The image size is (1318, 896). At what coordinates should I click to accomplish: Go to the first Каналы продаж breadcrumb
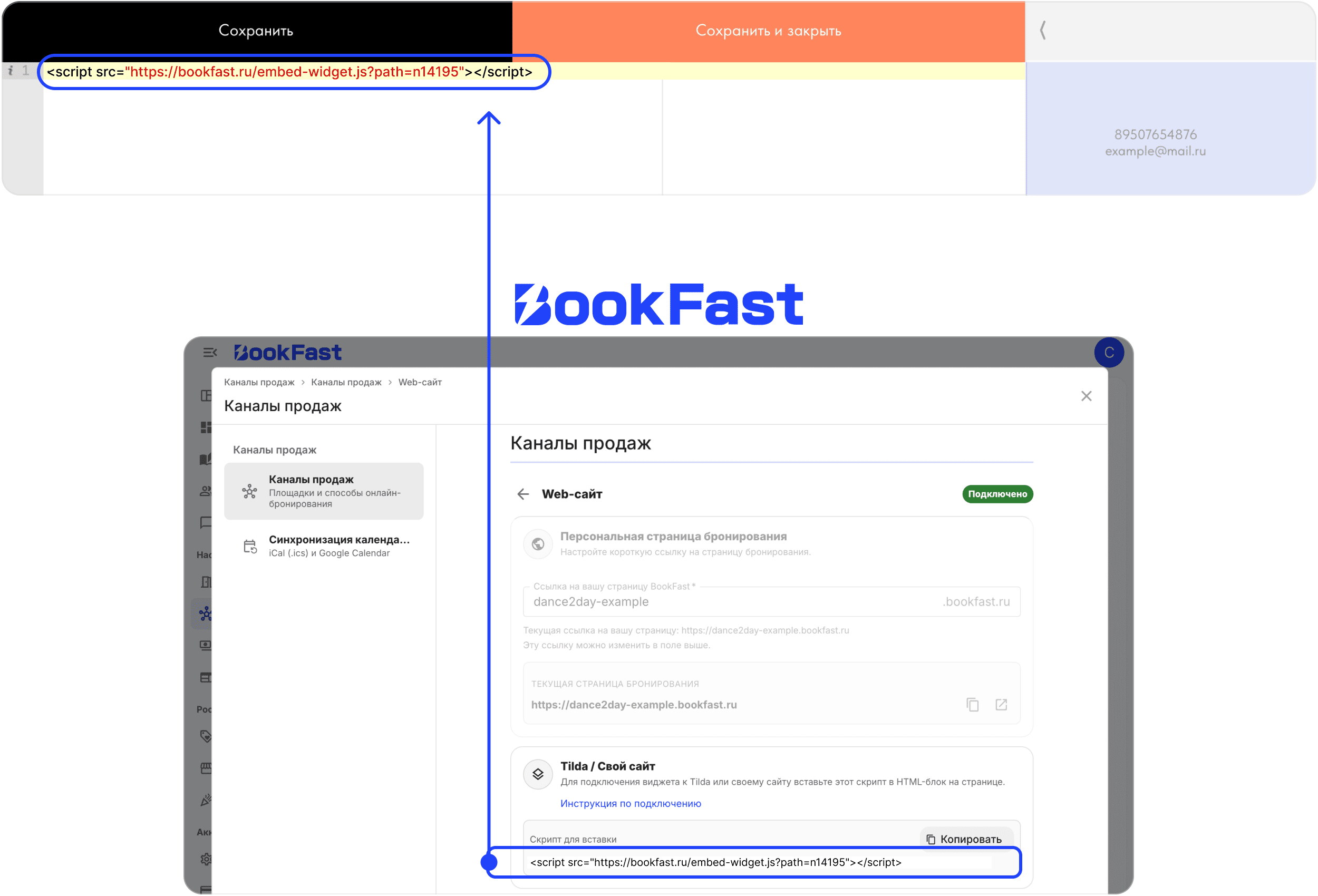pyautogui.click(x=259, y=382)
